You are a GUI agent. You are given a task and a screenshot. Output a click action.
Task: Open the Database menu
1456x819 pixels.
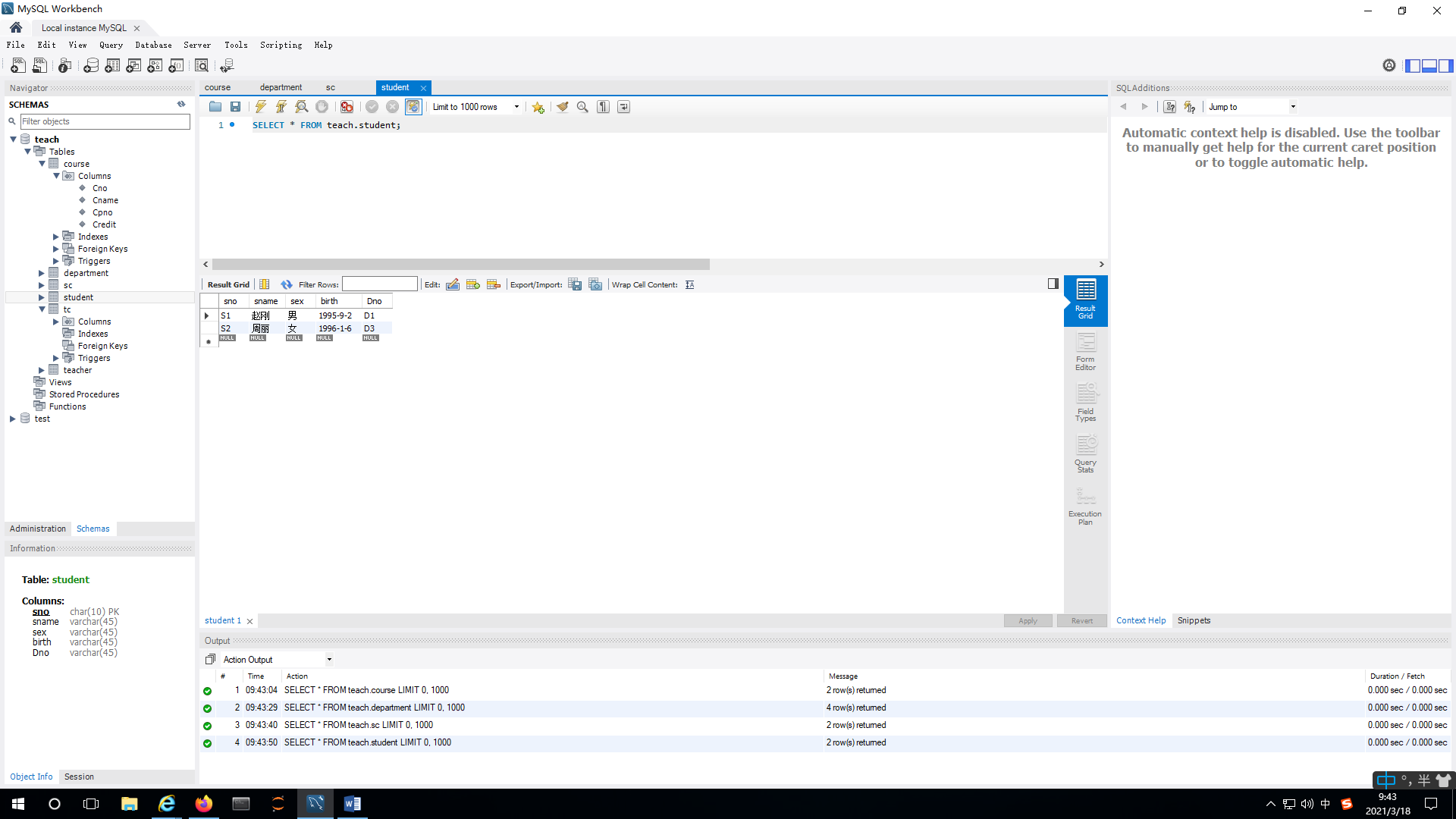pos(153,45)
